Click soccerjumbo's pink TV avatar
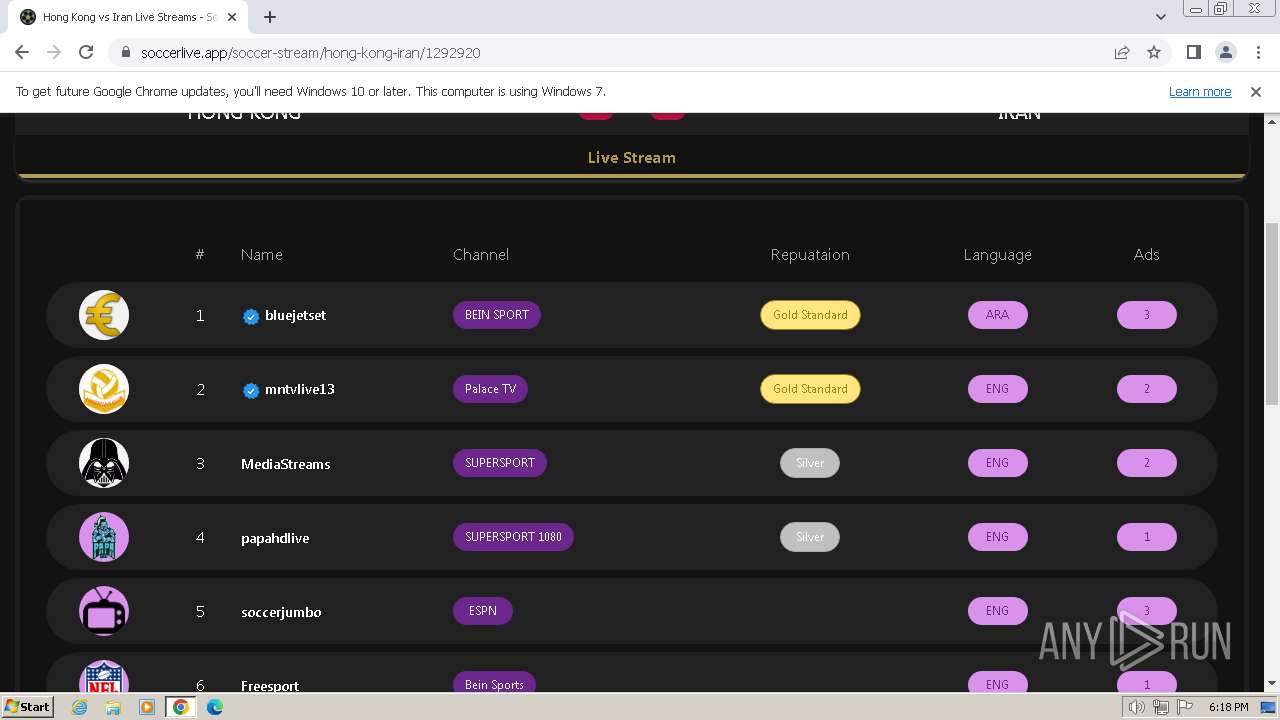Screen dimensions: 1280x720 104,611
